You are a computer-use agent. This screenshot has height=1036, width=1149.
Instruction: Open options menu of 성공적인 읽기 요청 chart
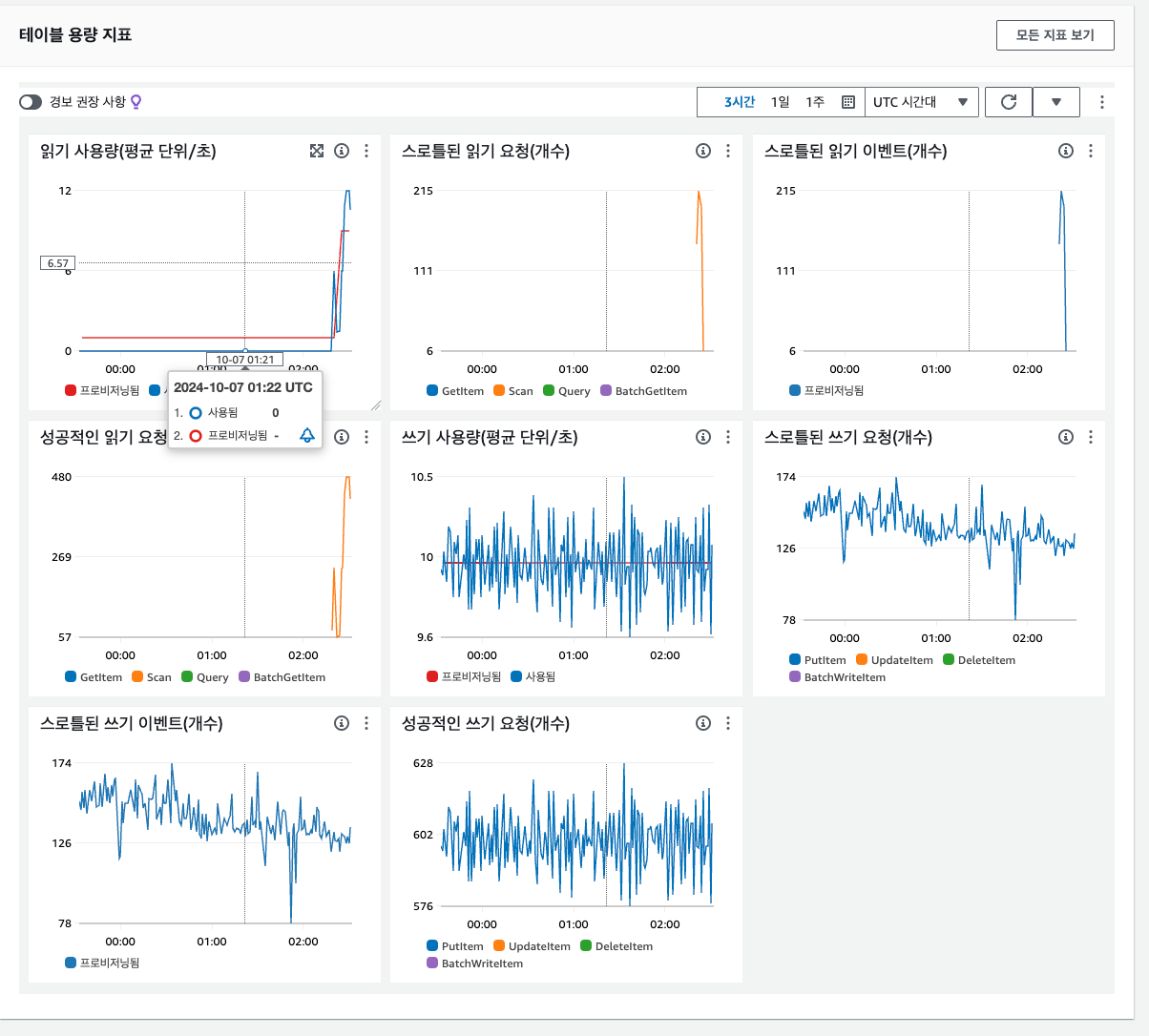pos(366,437)
